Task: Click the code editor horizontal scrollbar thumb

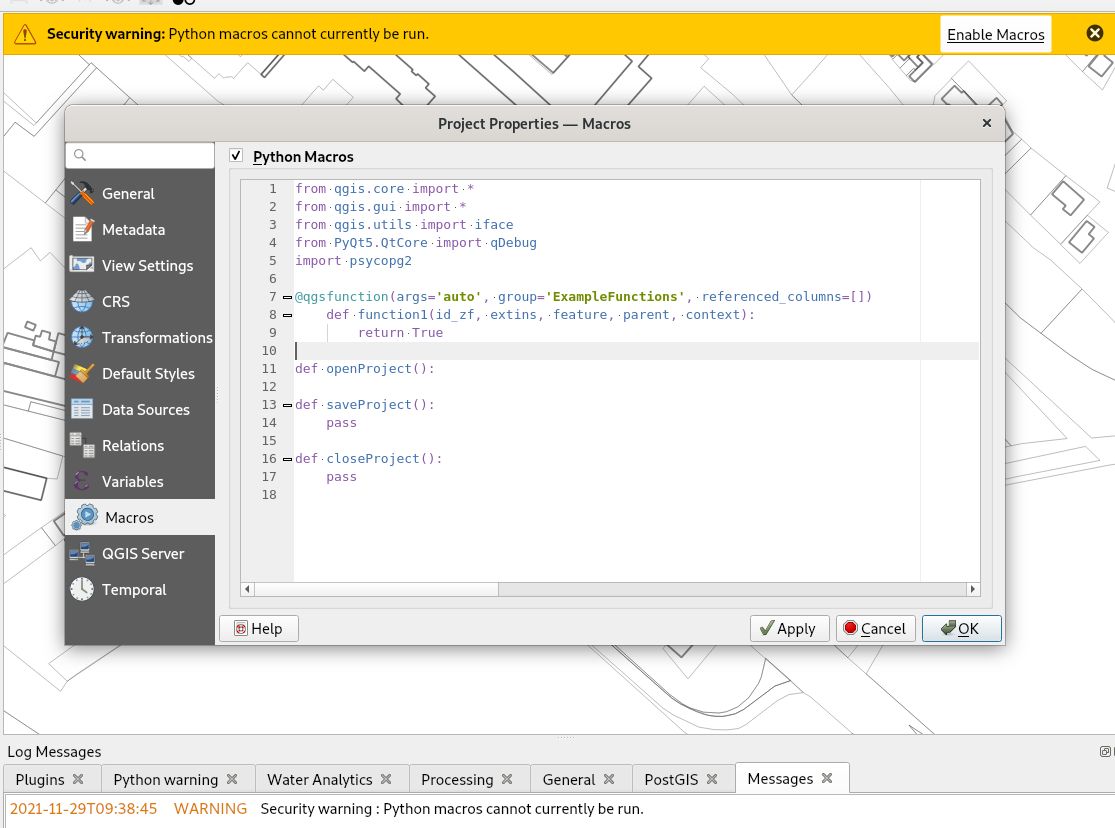Action: tap(376, 589)
